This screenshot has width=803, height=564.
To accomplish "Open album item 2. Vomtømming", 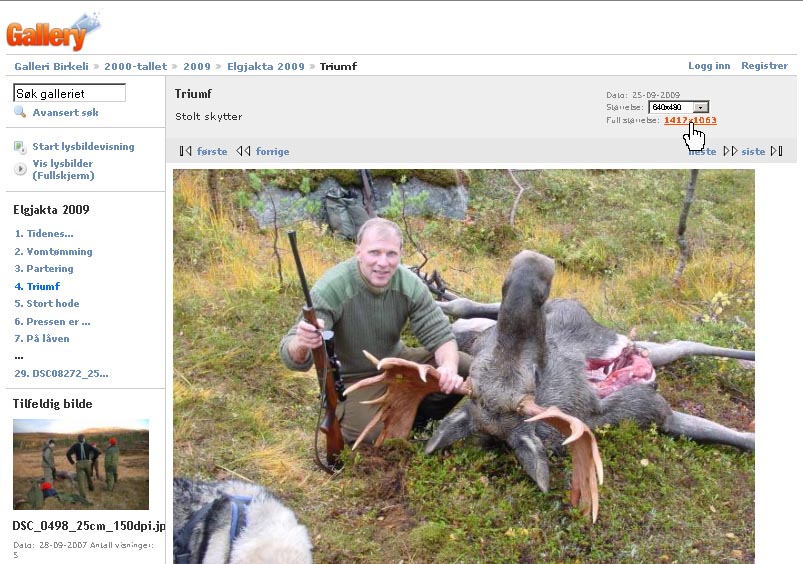I will (x=53, y=252).
